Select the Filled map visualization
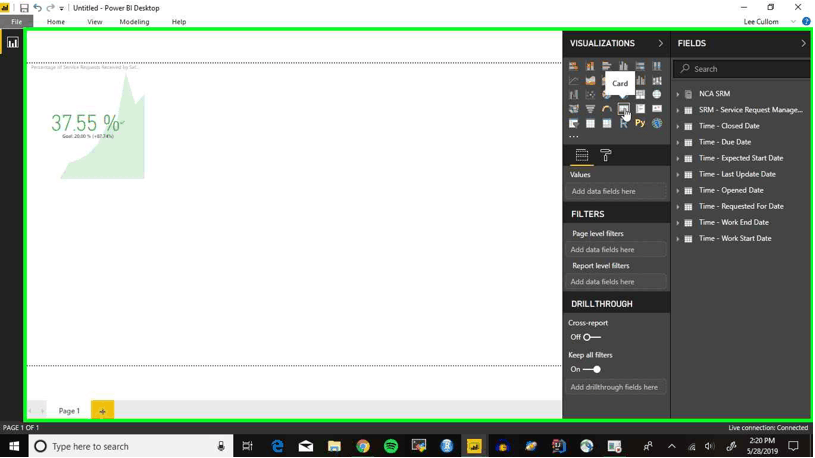This screenshot has width=815, height=458. pos(573,109)
